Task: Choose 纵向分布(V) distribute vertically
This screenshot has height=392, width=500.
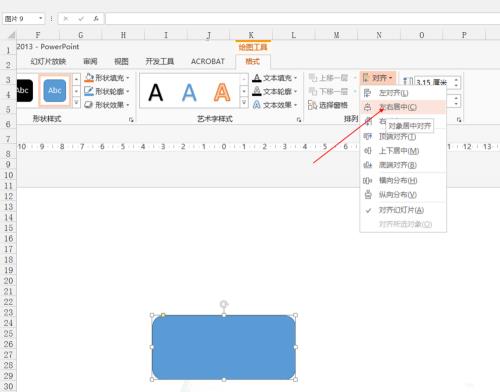Action: point(403,195)
